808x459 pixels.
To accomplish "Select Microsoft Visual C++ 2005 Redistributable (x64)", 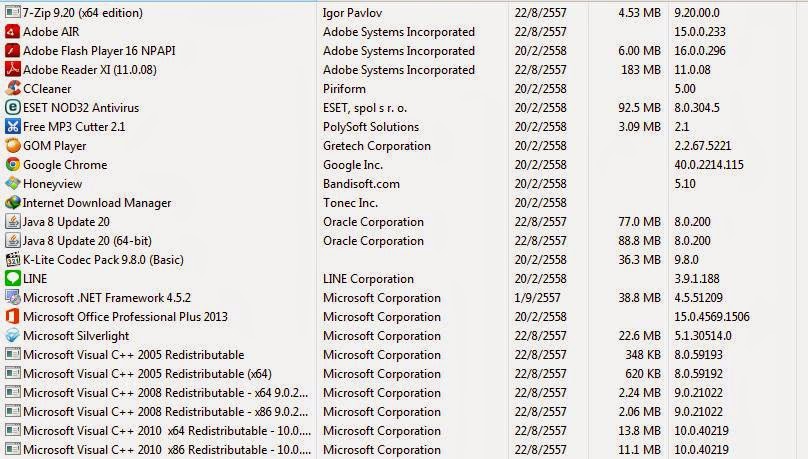I will pos(147,374).
